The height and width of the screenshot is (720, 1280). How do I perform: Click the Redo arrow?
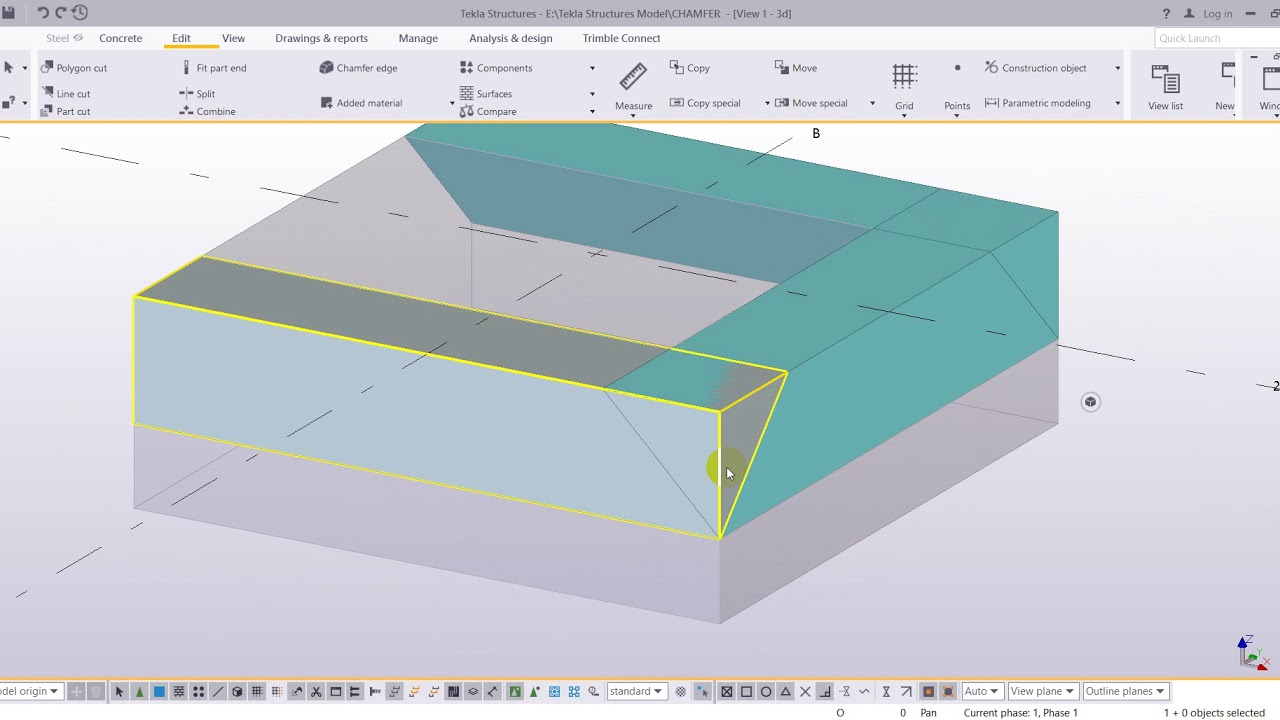61,13
